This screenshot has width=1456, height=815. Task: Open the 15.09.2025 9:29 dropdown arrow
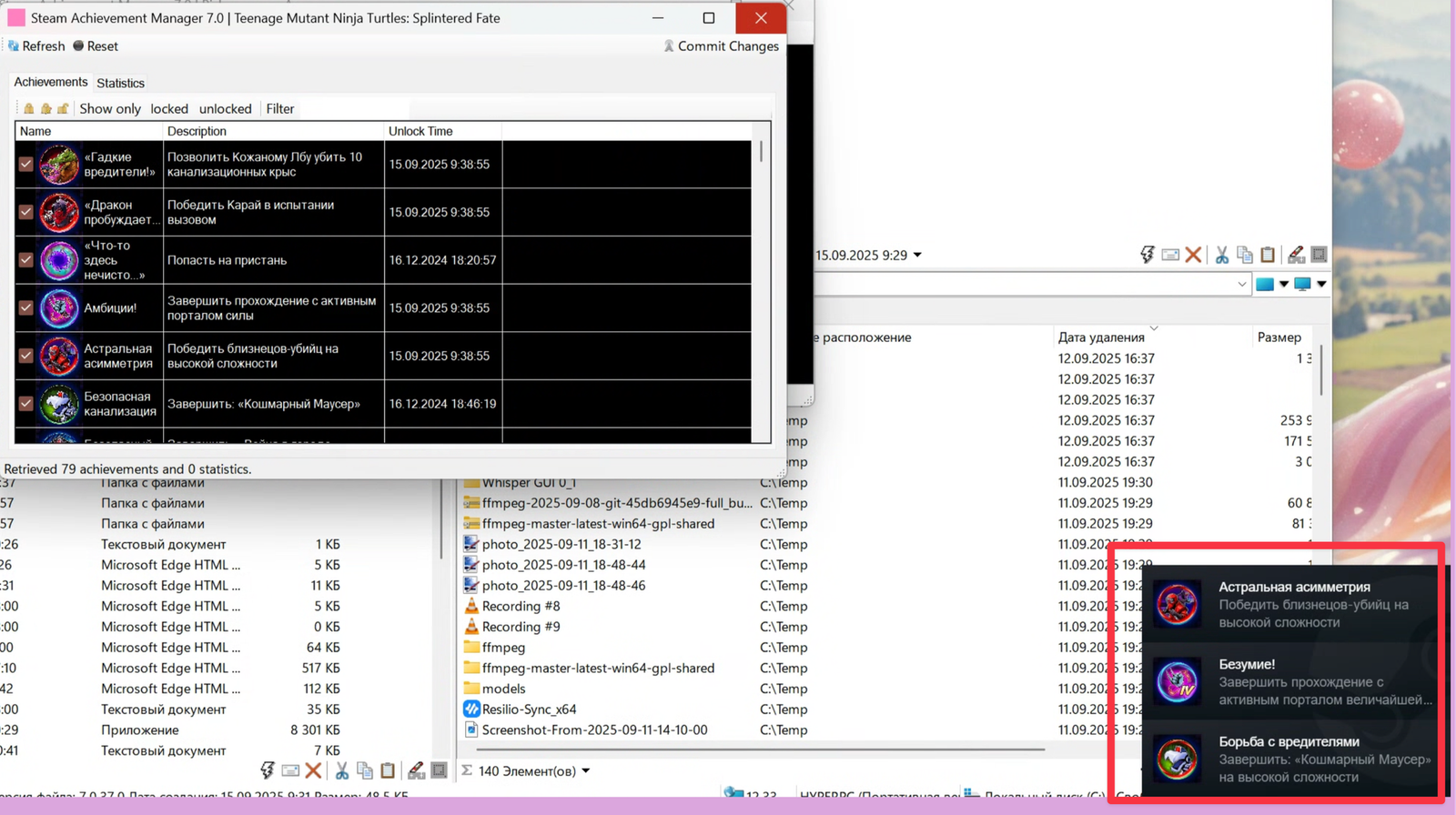(x=917, y=256)
